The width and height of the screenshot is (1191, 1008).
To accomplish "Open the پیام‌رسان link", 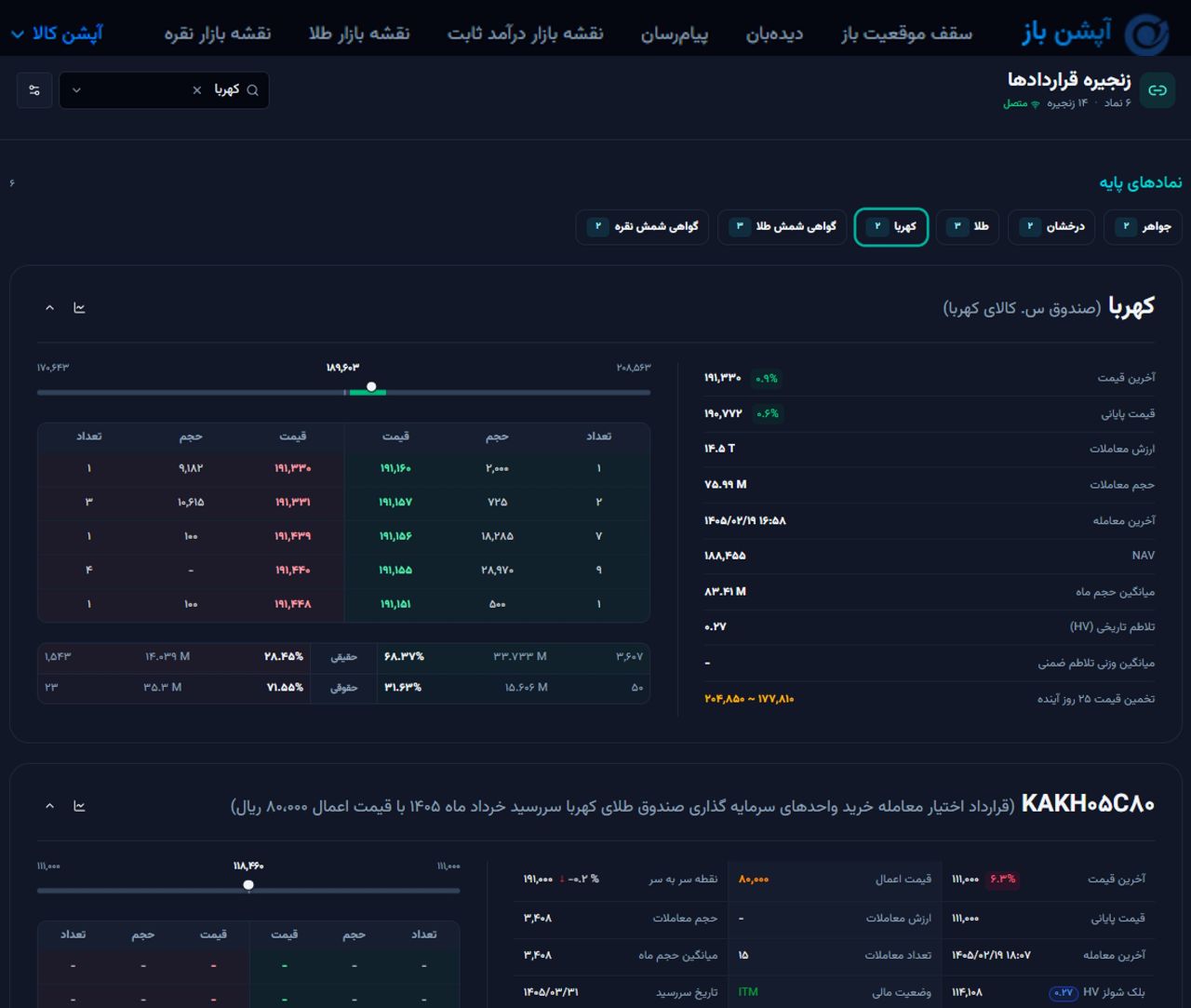I will tap(675, 34).
